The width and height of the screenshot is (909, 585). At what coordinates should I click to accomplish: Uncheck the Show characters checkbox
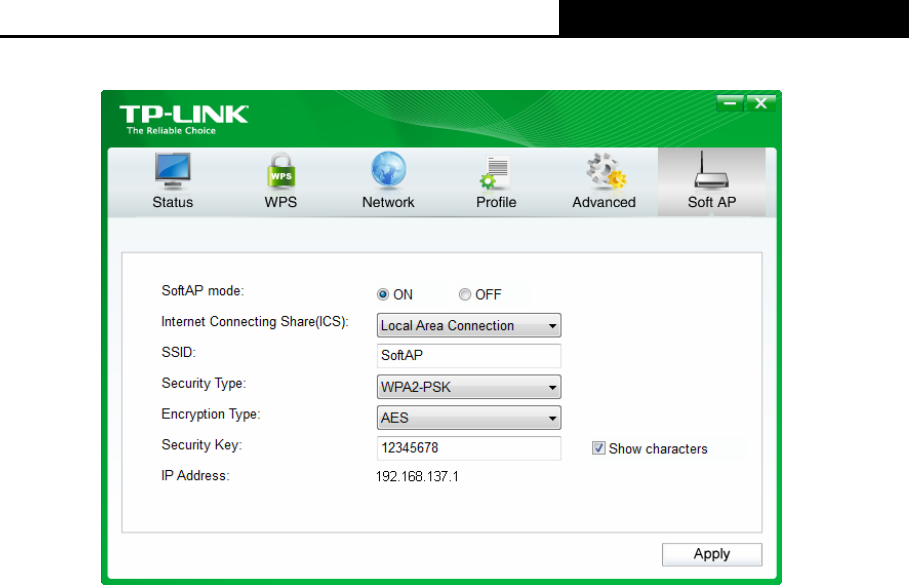click(x=599, y=449)
